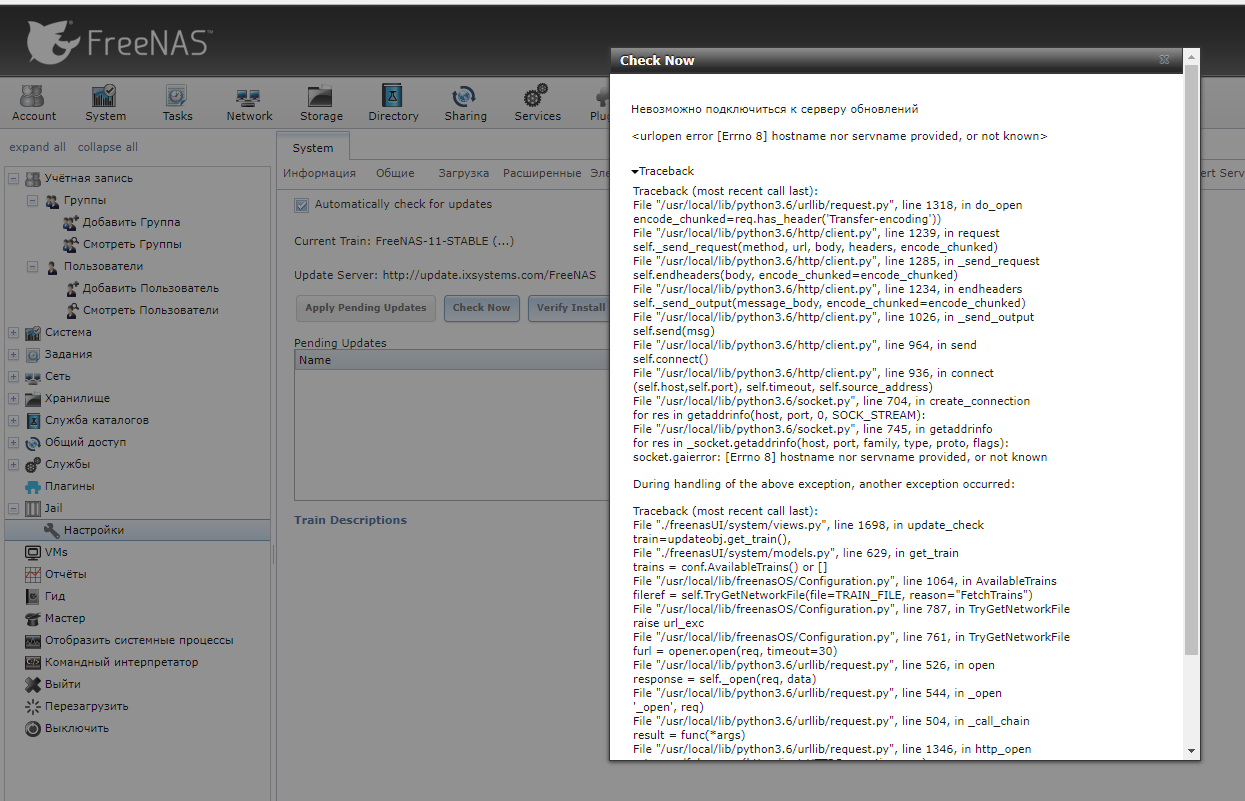The height and width of the screenshot is (801, 1245).
Task: Click the collapse all link
Action: coord(108,147)
